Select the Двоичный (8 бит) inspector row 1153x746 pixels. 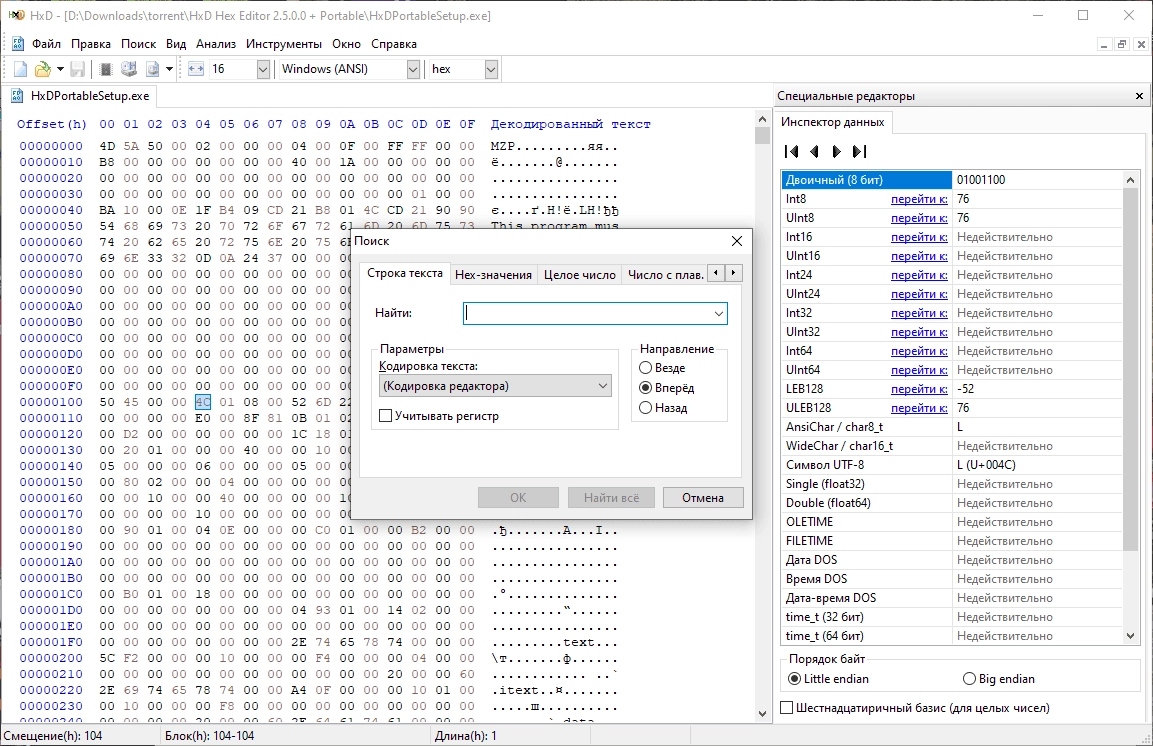(952, 180)
